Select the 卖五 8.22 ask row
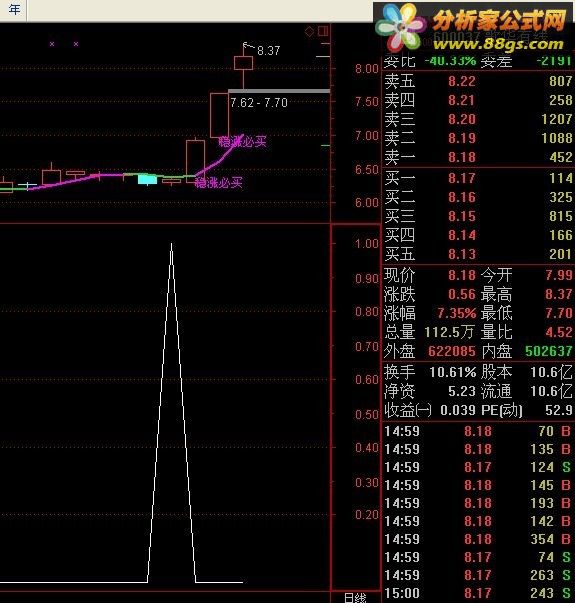Viewport: 575px width, 603px height. coord(478,81)
